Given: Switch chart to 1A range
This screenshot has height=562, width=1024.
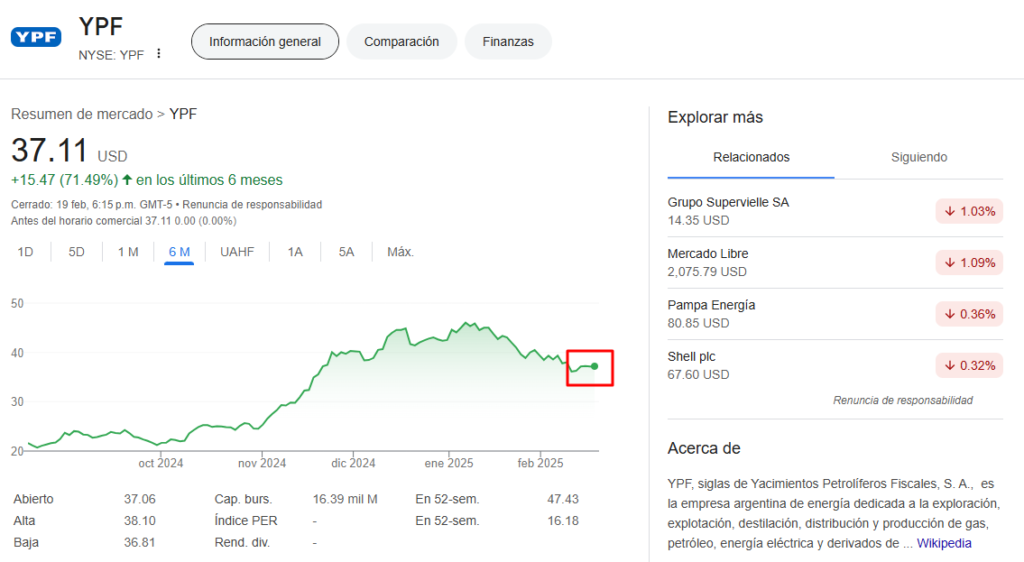Looking at the screenshot, I should click(295, 252).
